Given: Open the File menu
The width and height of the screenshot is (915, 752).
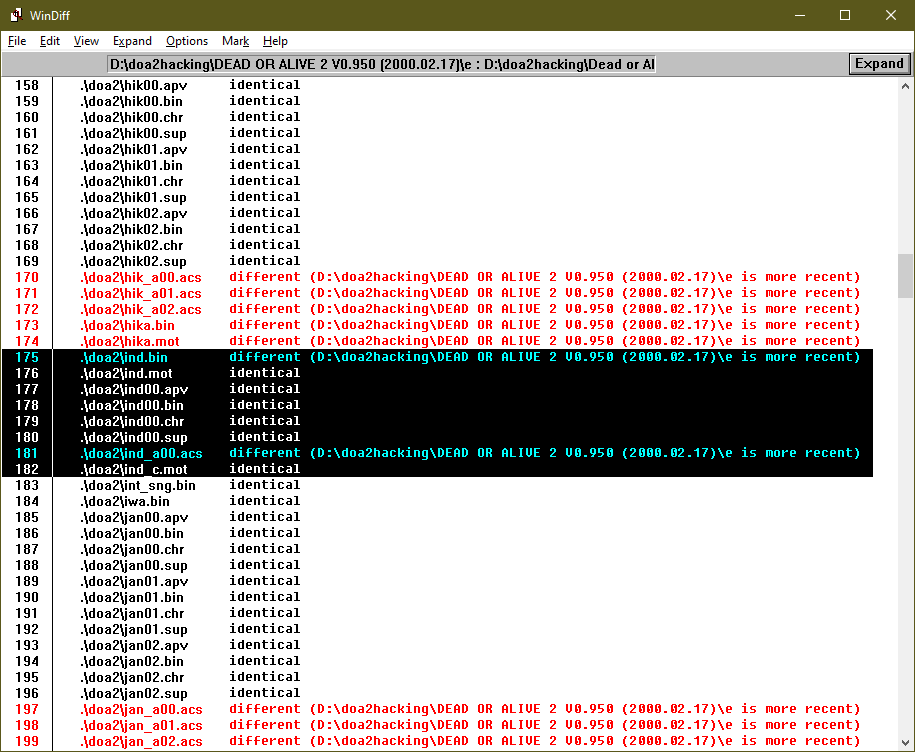Looking at the screenshot, I should pos(17,41).
